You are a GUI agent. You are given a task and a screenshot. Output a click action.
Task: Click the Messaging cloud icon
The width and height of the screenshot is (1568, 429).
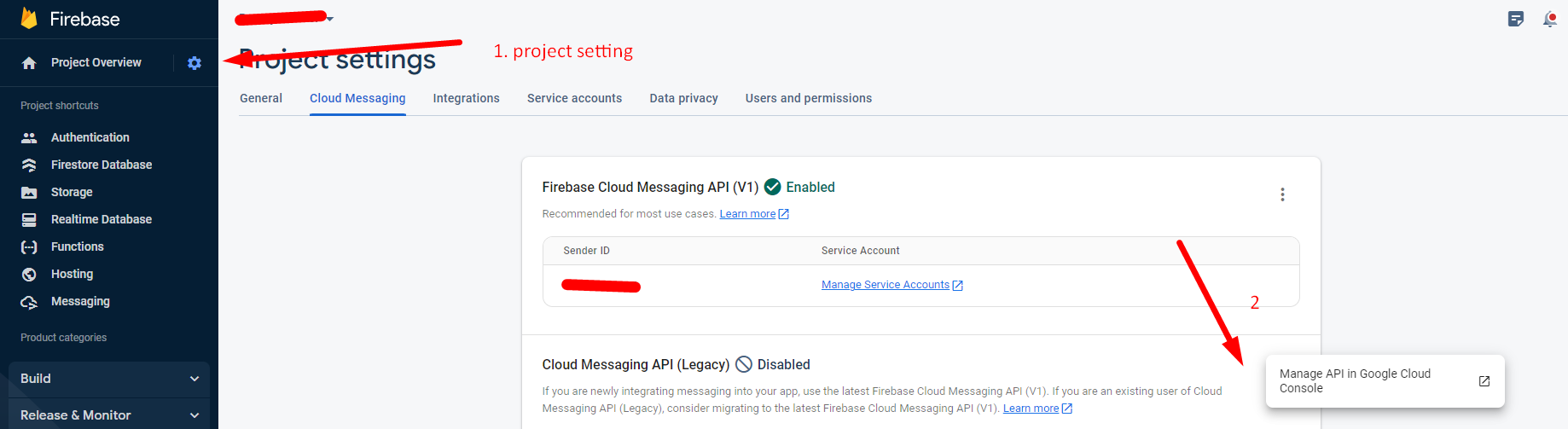coord(29,302)
